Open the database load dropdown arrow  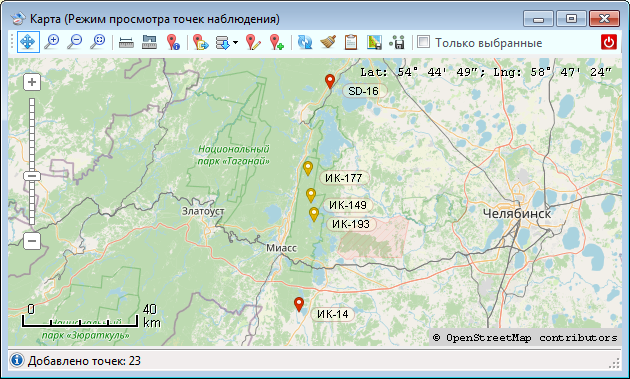[x=235, y=42]
